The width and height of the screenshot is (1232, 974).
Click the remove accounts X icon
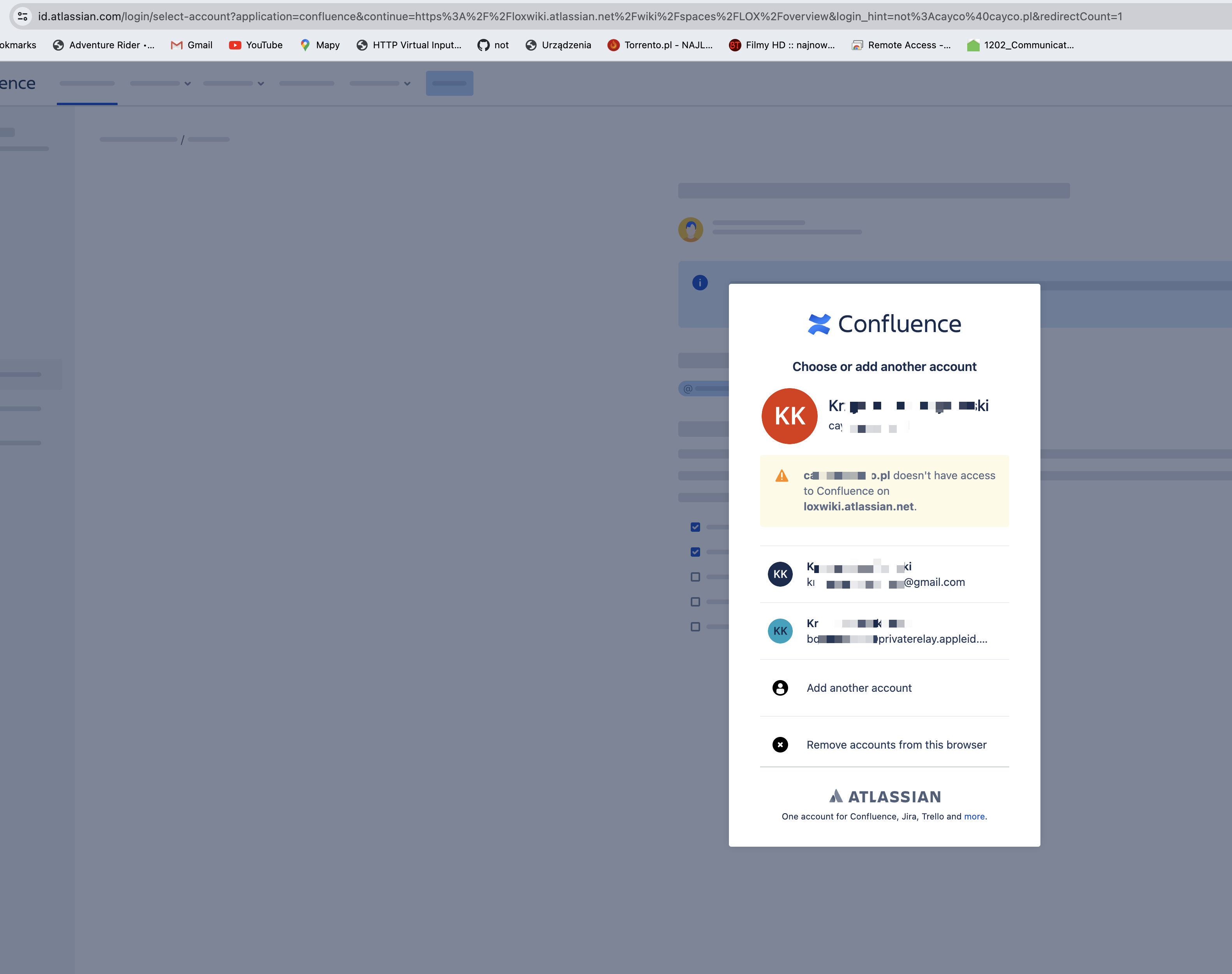click(x=780, y=745)
